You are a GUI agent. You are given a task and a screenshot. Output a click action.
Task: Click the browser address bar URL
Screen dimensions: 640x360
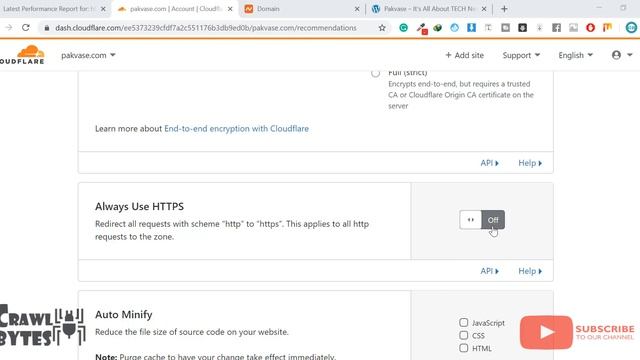pyautogui.click(x=206, y=28)
